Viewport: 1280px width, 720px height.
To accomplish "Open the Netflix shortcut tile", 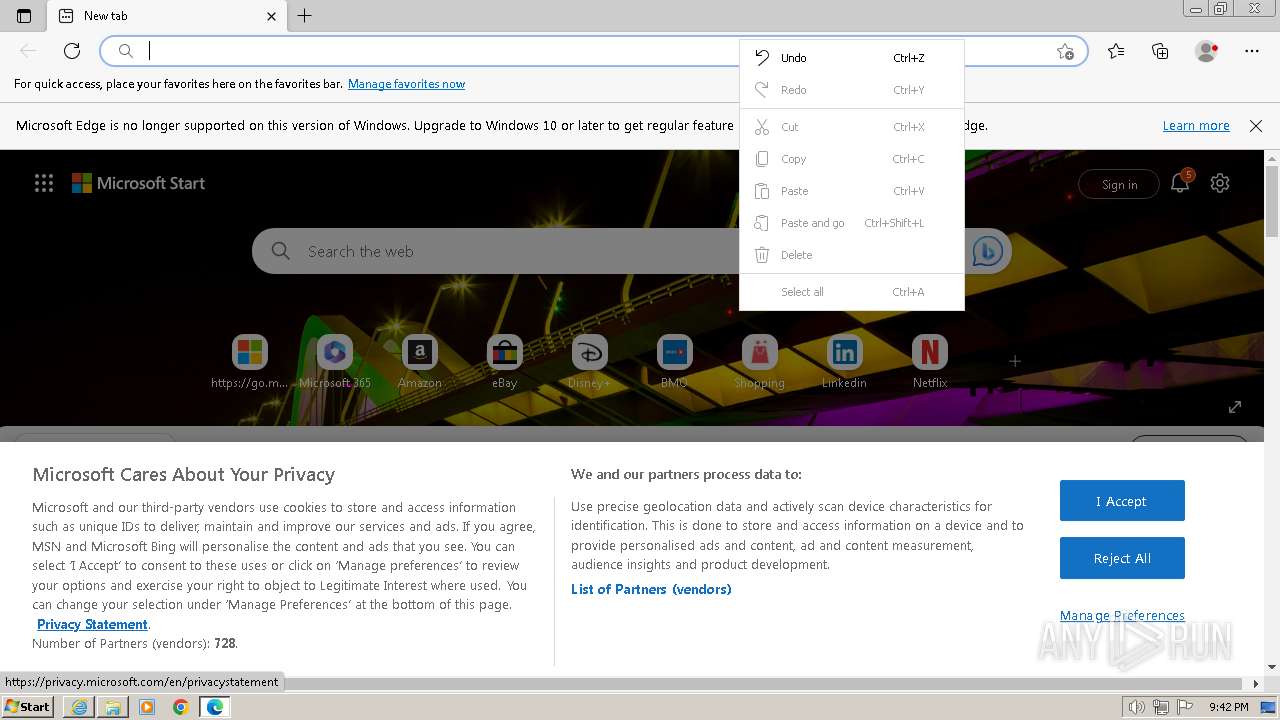I will coord(930,363).
